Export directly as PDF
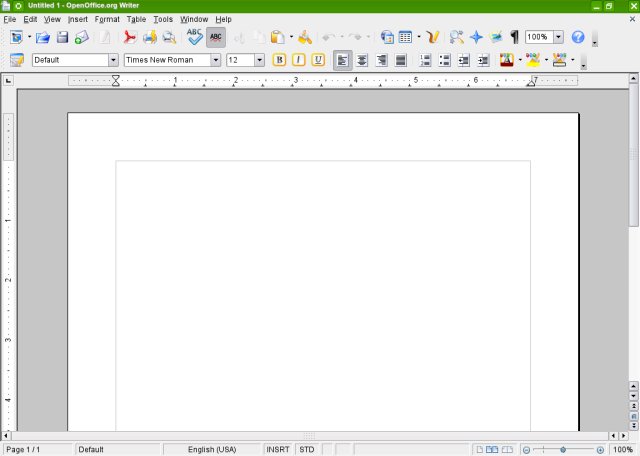Viewport: 640px width, 456px height. coord(129,37)
